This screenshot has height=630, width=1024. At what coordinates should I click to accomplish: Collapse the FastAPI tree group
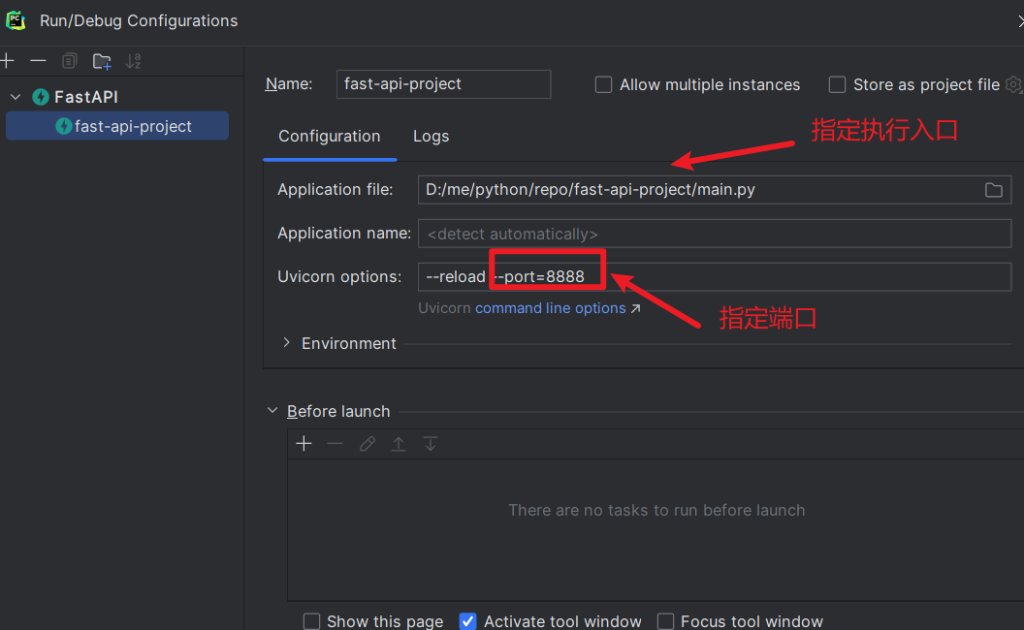click(16, 97)
